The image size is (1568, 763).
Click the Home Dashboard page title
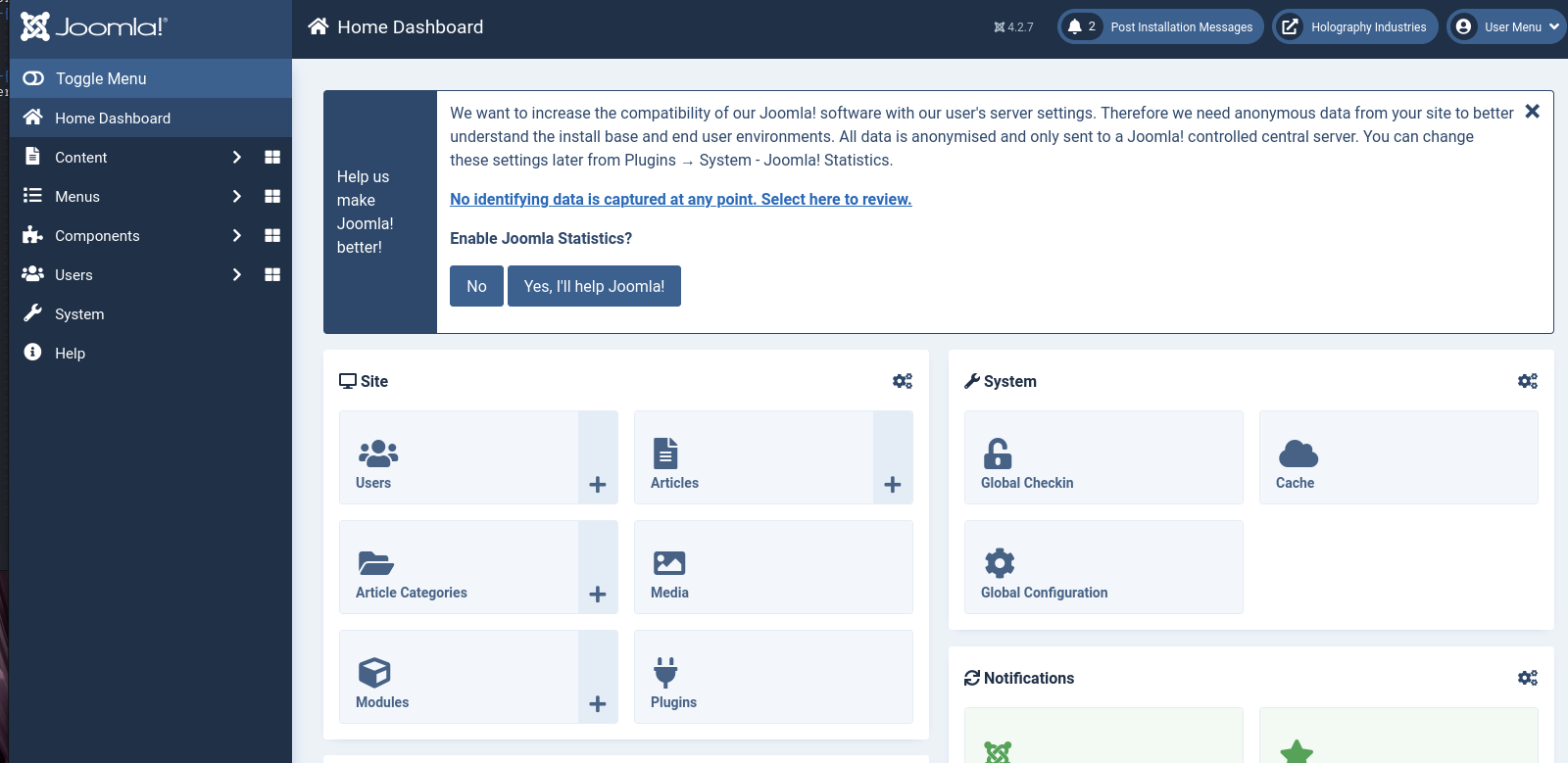click(410, 26)
